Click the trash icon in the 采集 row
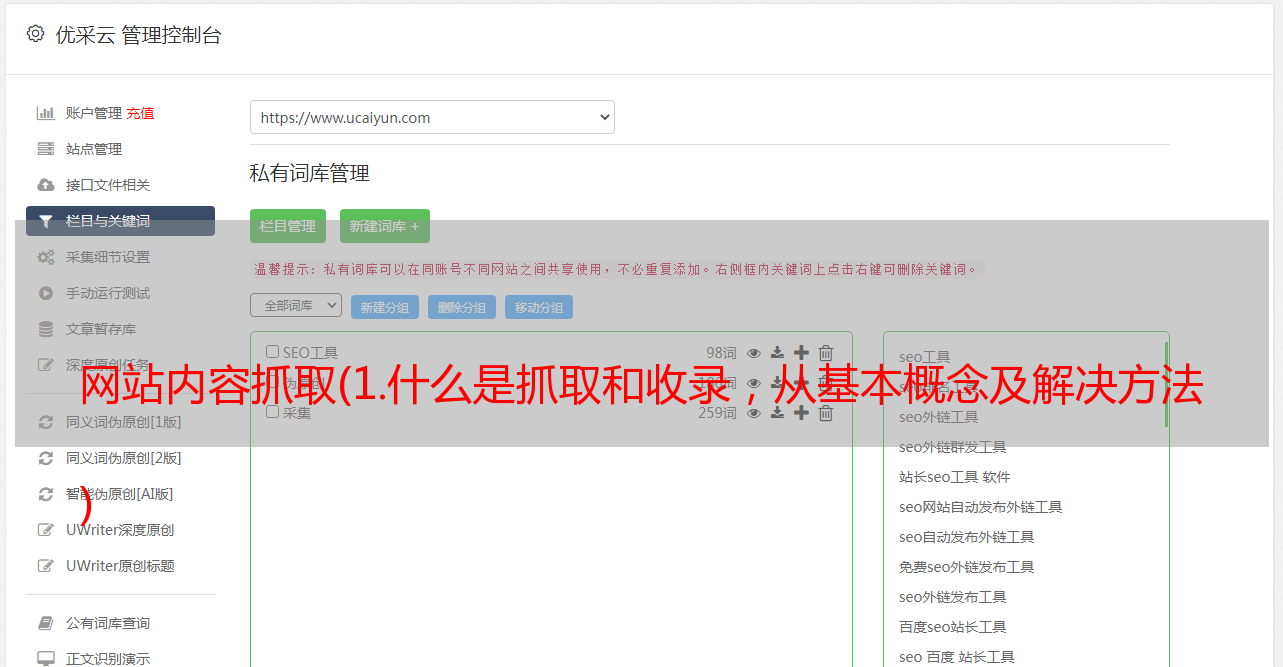The width and height of the screenshot is (1283, 667). click(x=825, y=412)
